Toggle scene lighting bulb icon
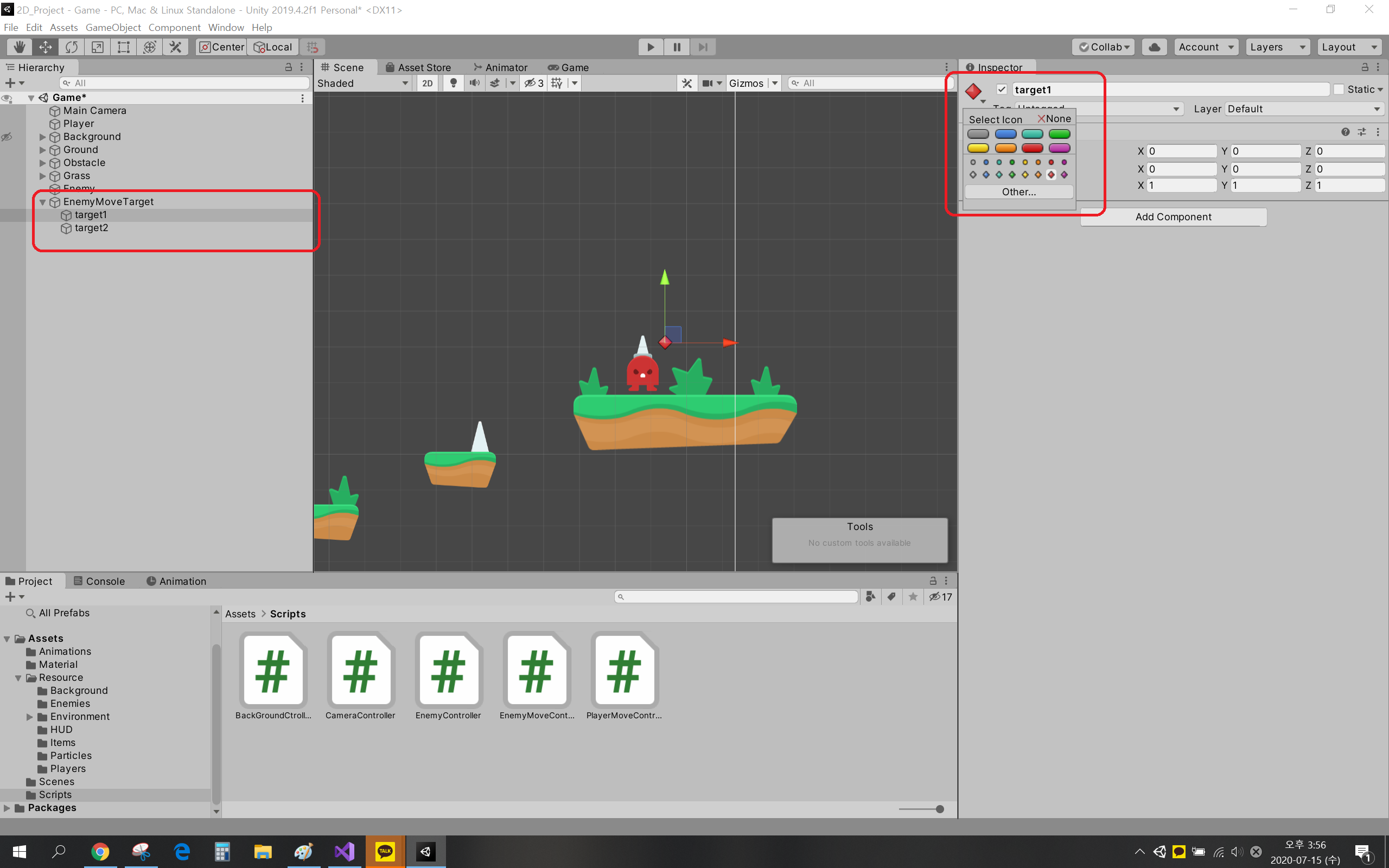Screen dimensions: 1389x868 (x=454, y=83)
